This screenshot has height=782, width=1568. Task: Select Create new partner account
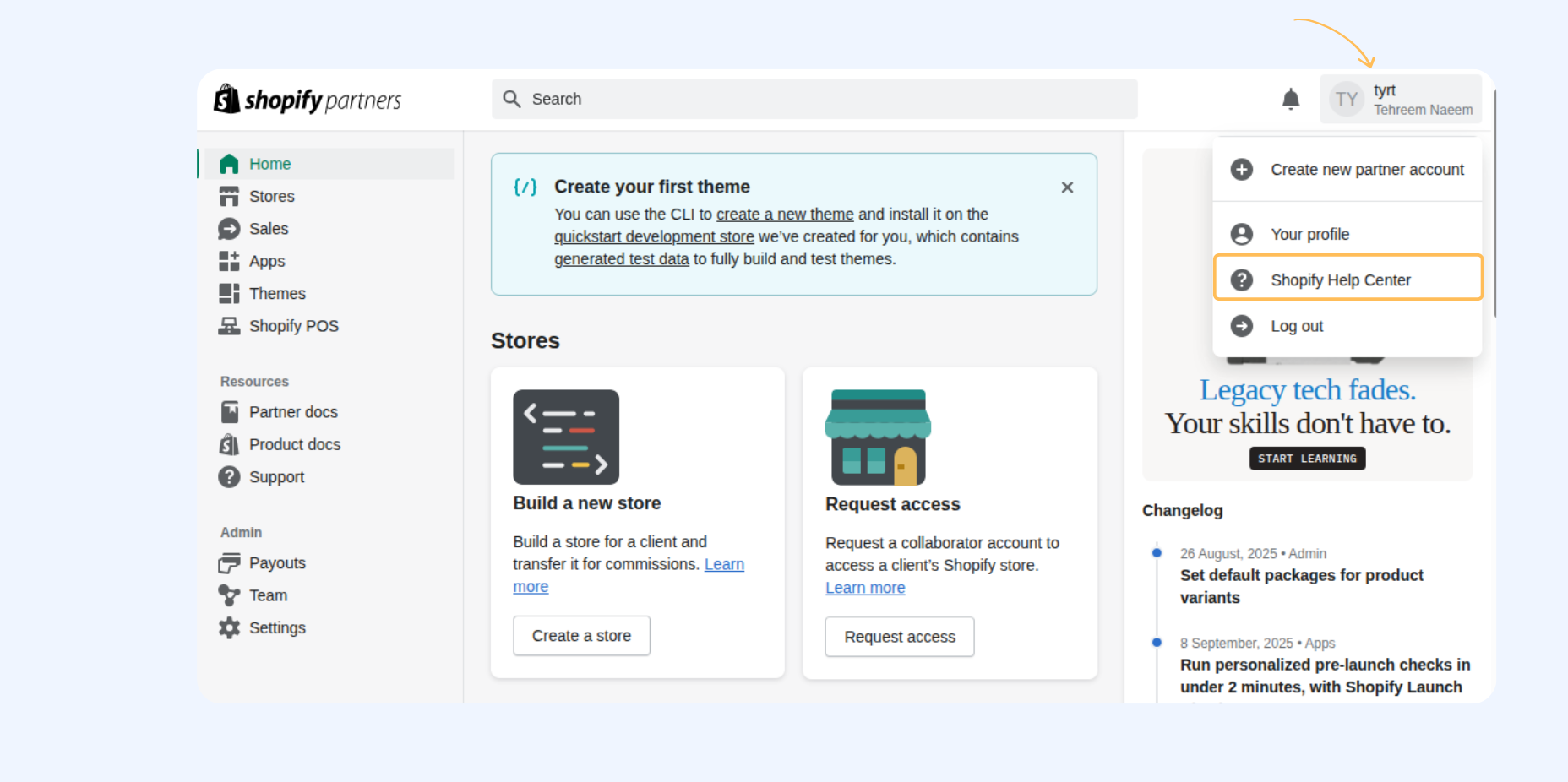tap(1347, 170)
